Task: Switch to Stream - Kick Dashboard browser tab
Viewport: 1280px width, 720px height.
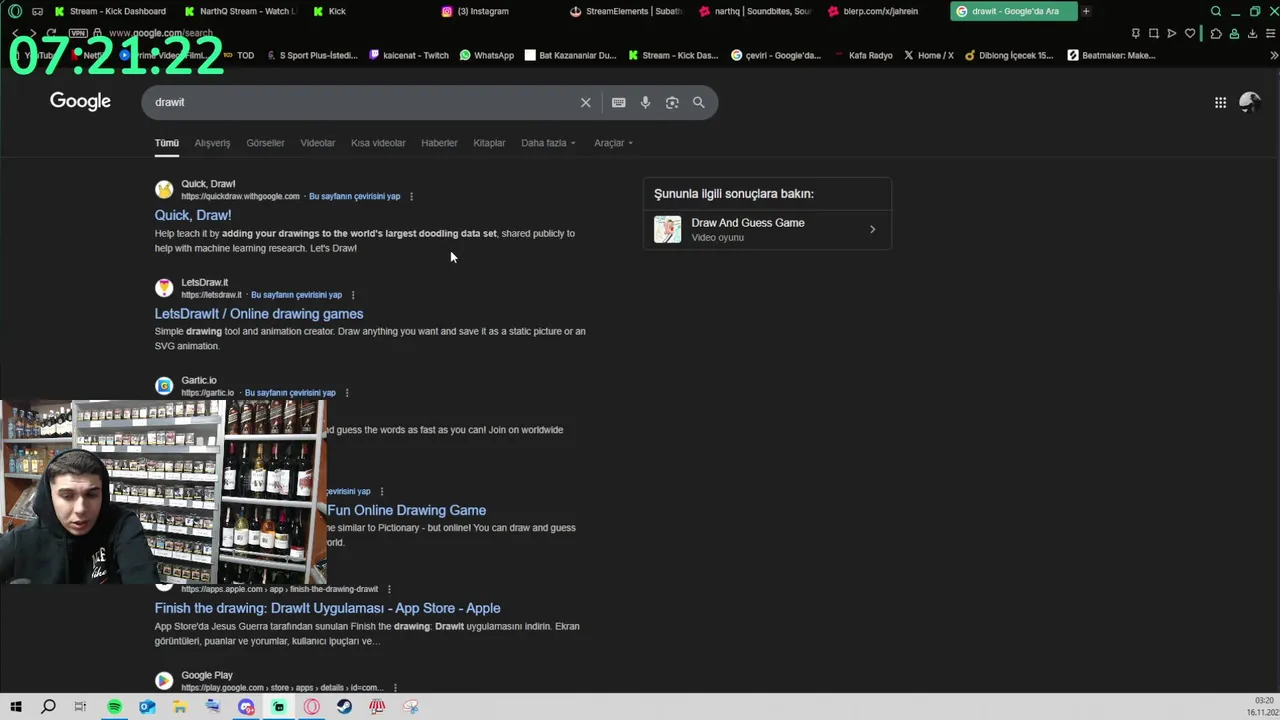Action: pos(112,11)
